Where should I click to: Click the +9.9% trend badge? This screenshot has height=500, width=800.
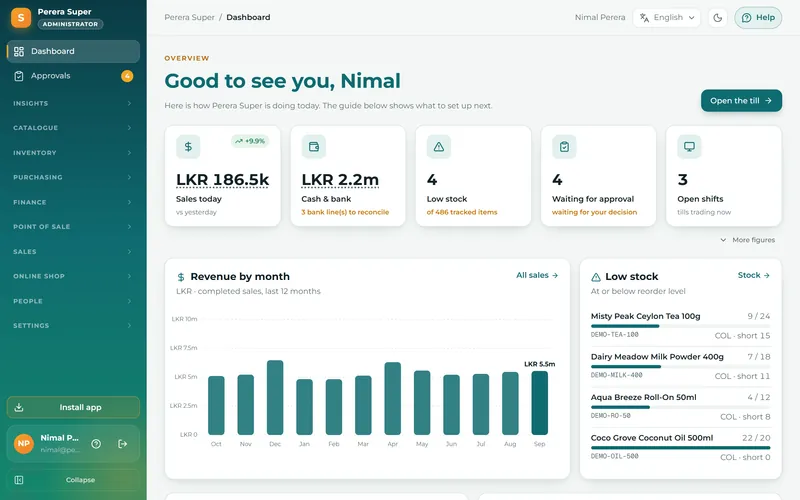250,141
